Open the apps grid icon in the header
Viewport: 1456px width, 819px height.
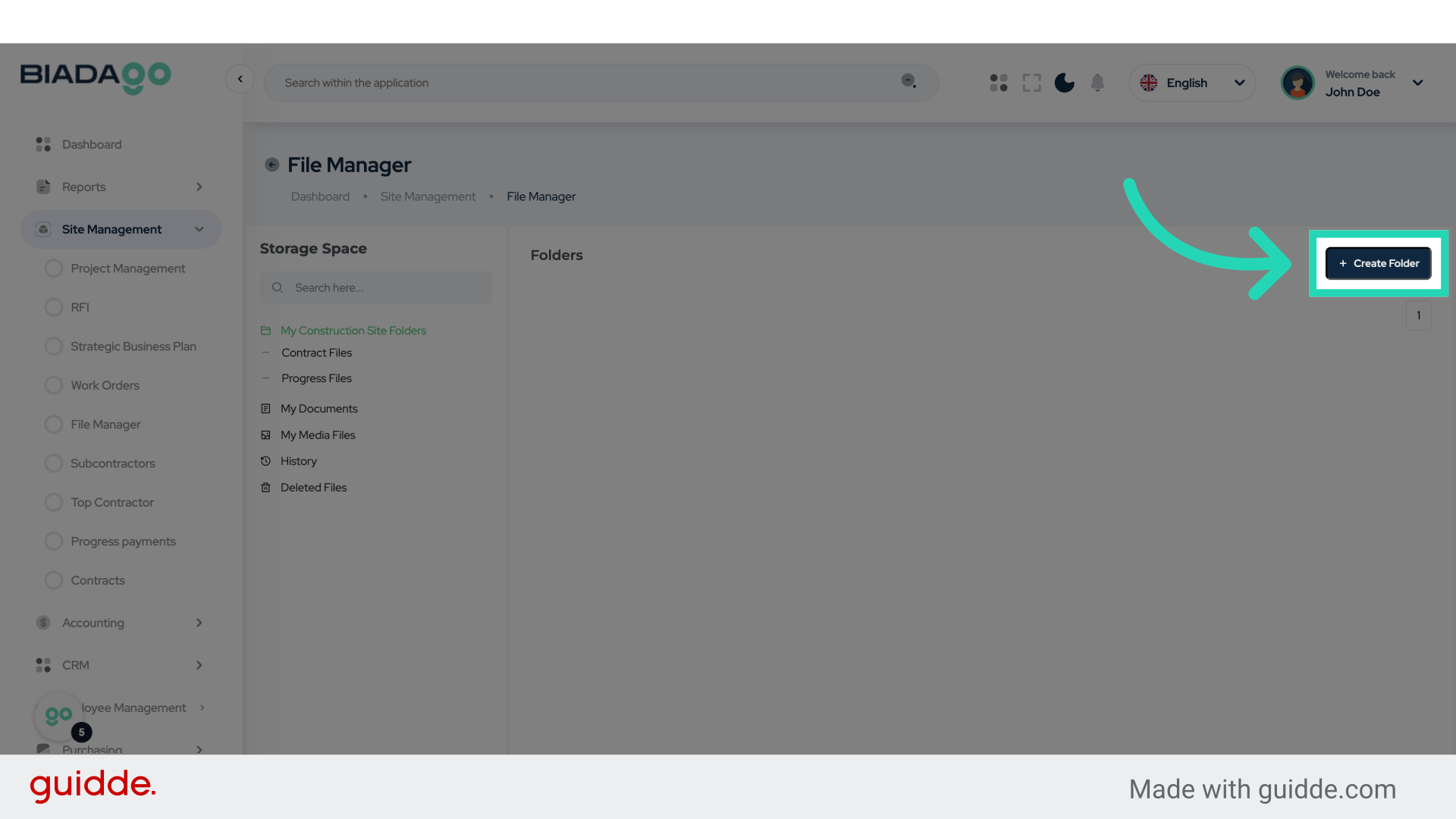(x=998, y=83)
